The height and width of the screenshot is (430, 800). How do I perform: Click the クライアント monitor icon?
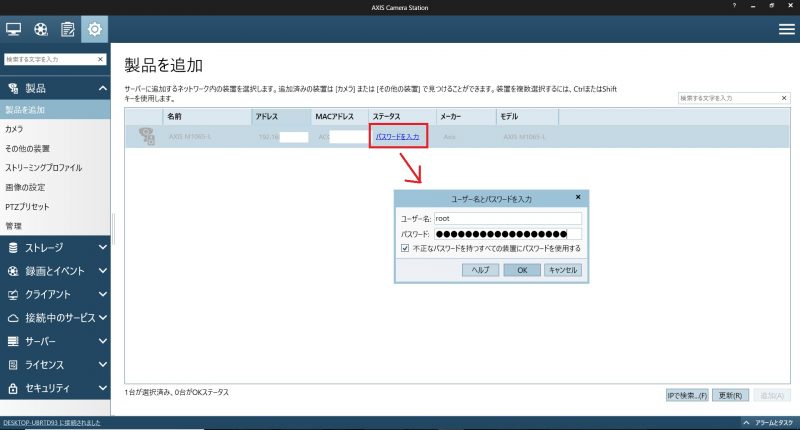tap(13, 295)
